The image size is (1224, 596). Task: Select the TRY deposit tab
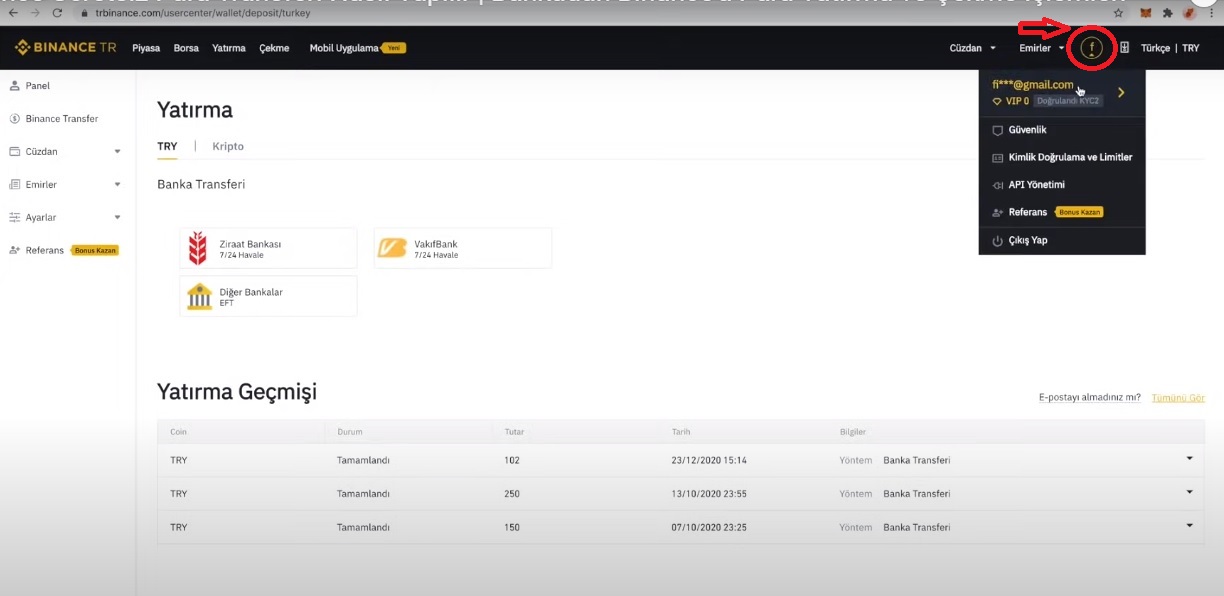point(167,146)
